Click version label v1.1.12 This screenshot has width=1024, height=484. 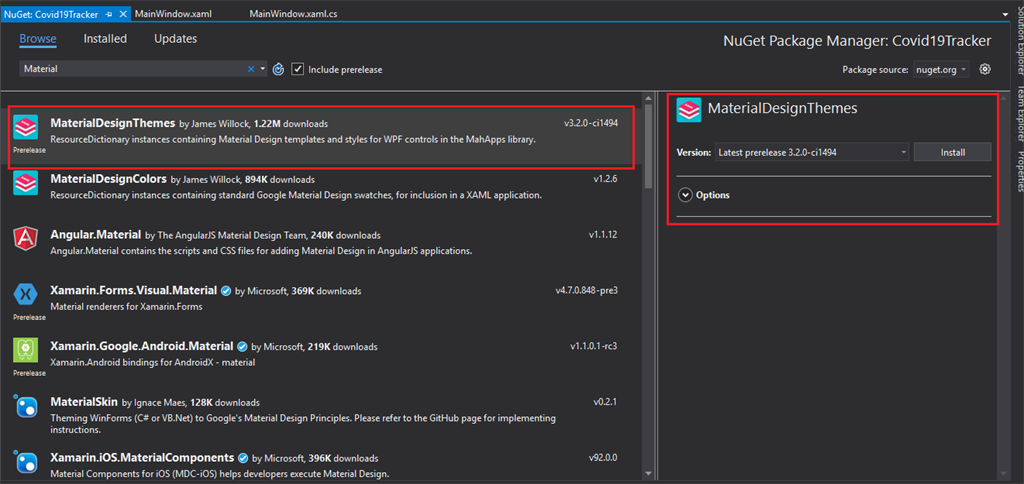pos(603,234)
